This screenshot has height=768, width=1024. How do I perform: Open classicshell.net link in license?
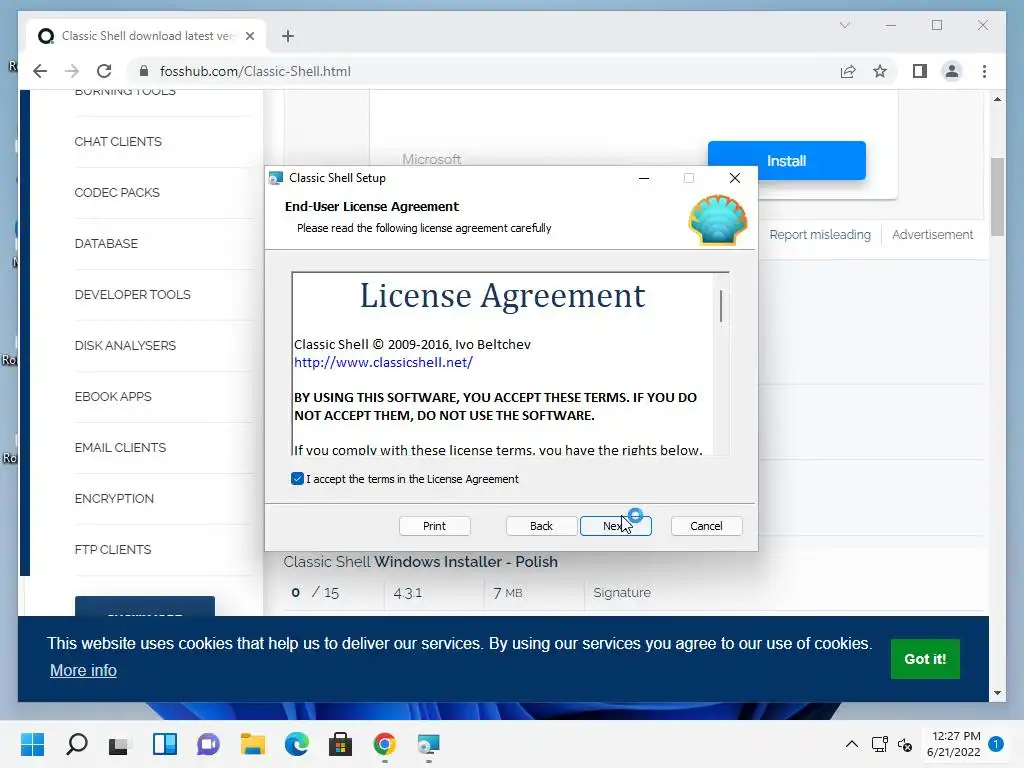coord(383,362)
